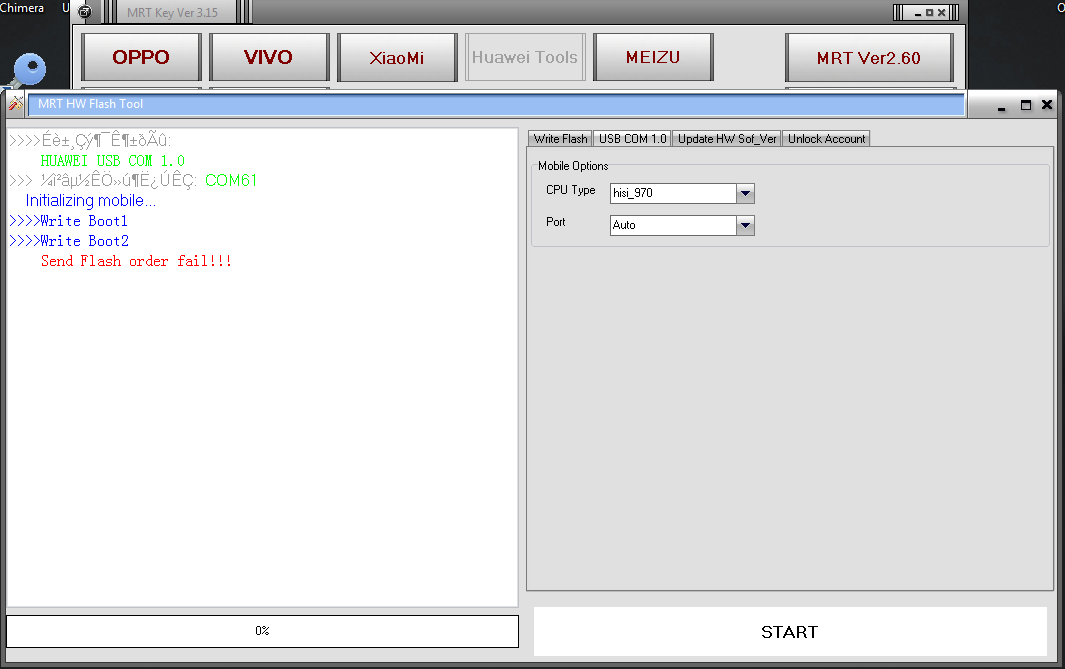1065x669 pixels.
Task: Click the MRT Ver2.60 button
Action: pyautogui.click(x=869, y=57)
